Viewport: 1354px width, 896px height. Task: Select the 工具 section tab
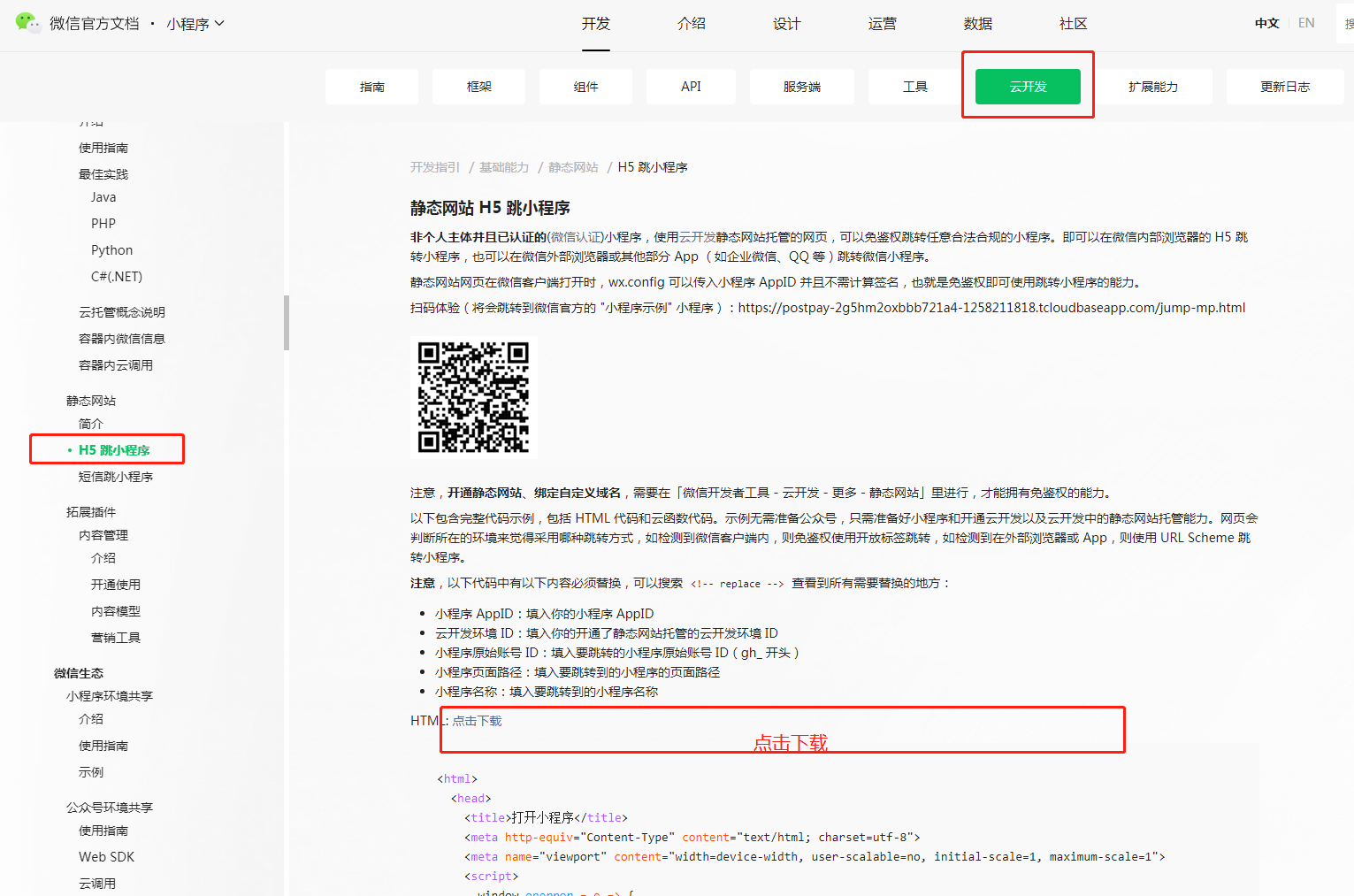(x=915, y=87)
